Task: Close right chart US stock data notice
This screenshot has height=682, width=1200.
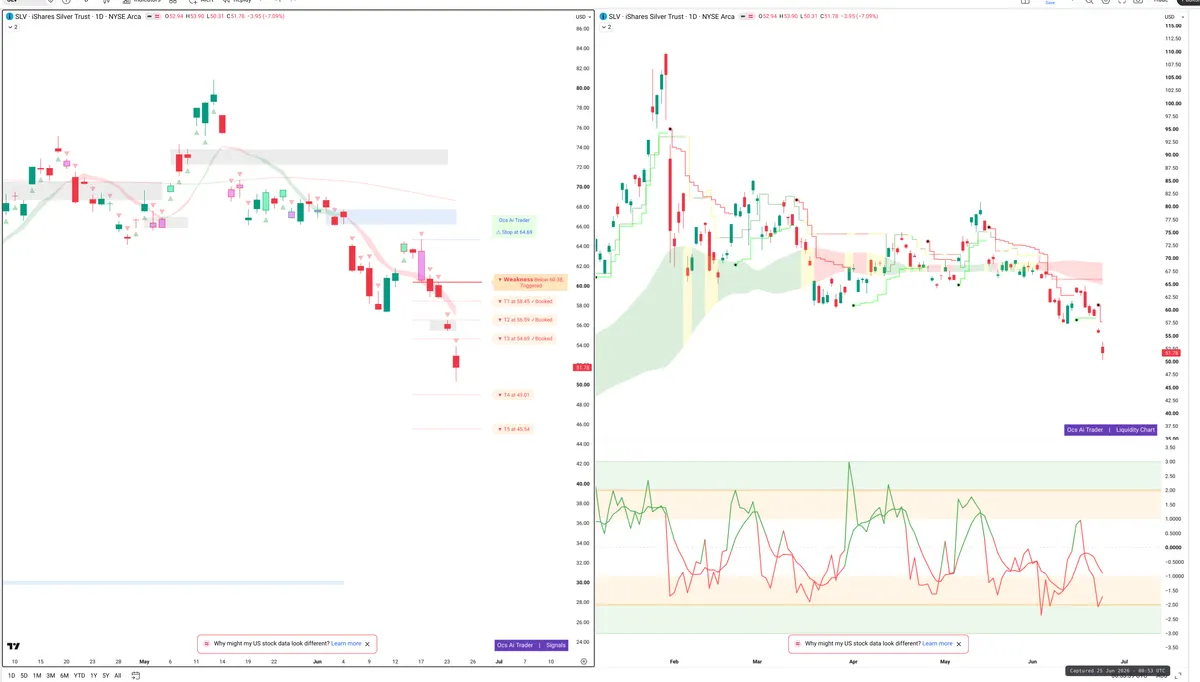Action: tap(957, 644)
